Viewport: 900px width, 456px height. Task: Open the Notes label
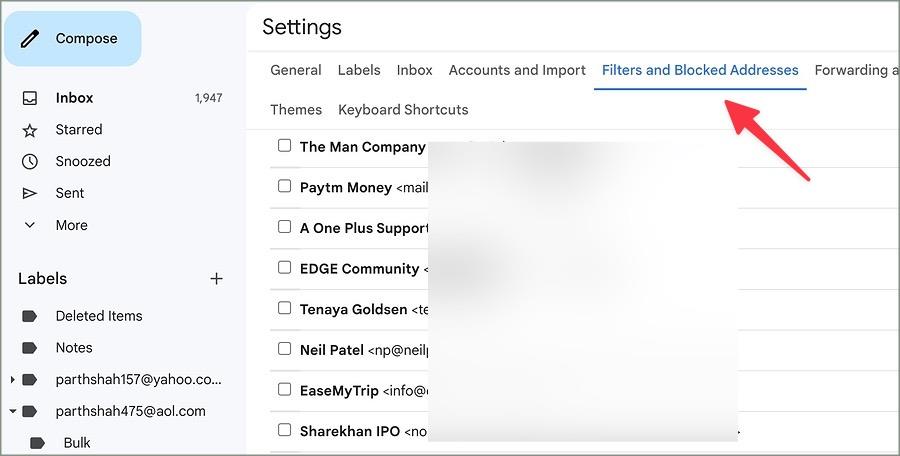[73, 348]
